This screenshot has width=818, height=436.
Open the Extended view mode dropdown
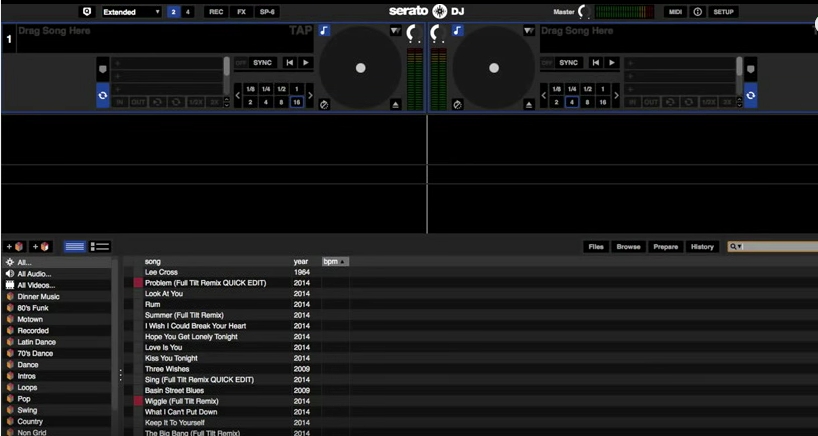[130, 12]
